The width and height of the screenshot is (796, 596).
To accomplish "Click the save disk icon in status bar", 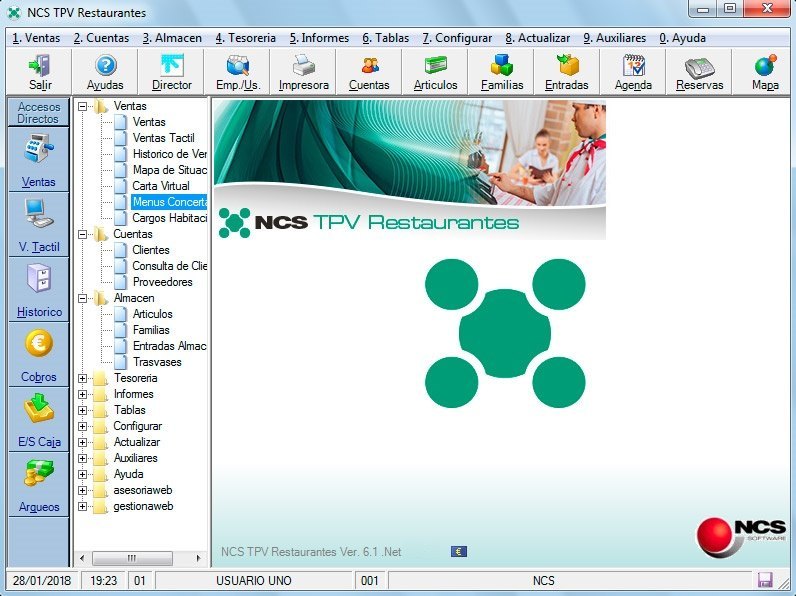I will 766,580.
